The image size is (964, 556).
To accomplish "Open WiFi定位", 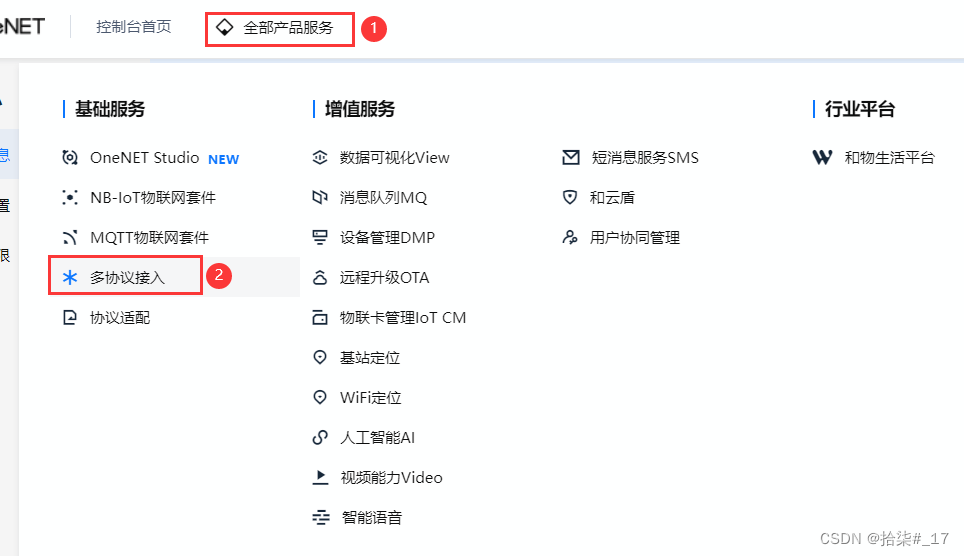I will pyautogui.click(x=371, y=397).
